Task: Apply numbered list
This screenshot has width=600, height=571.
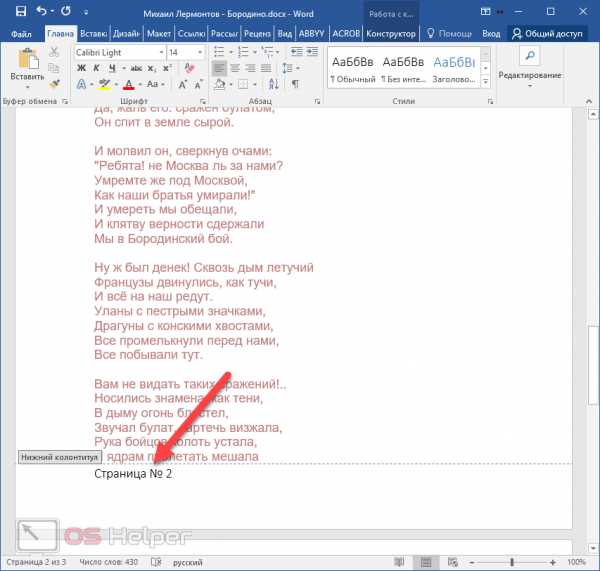Action: [243, 51]
